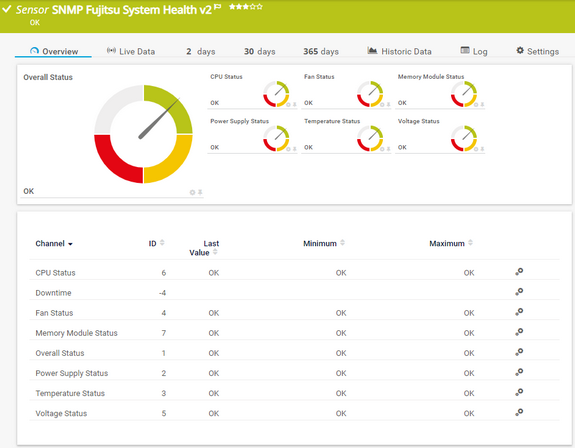
Task: Sort table by Minimum column
Action: pyautogui.click(x=324, y=243)
